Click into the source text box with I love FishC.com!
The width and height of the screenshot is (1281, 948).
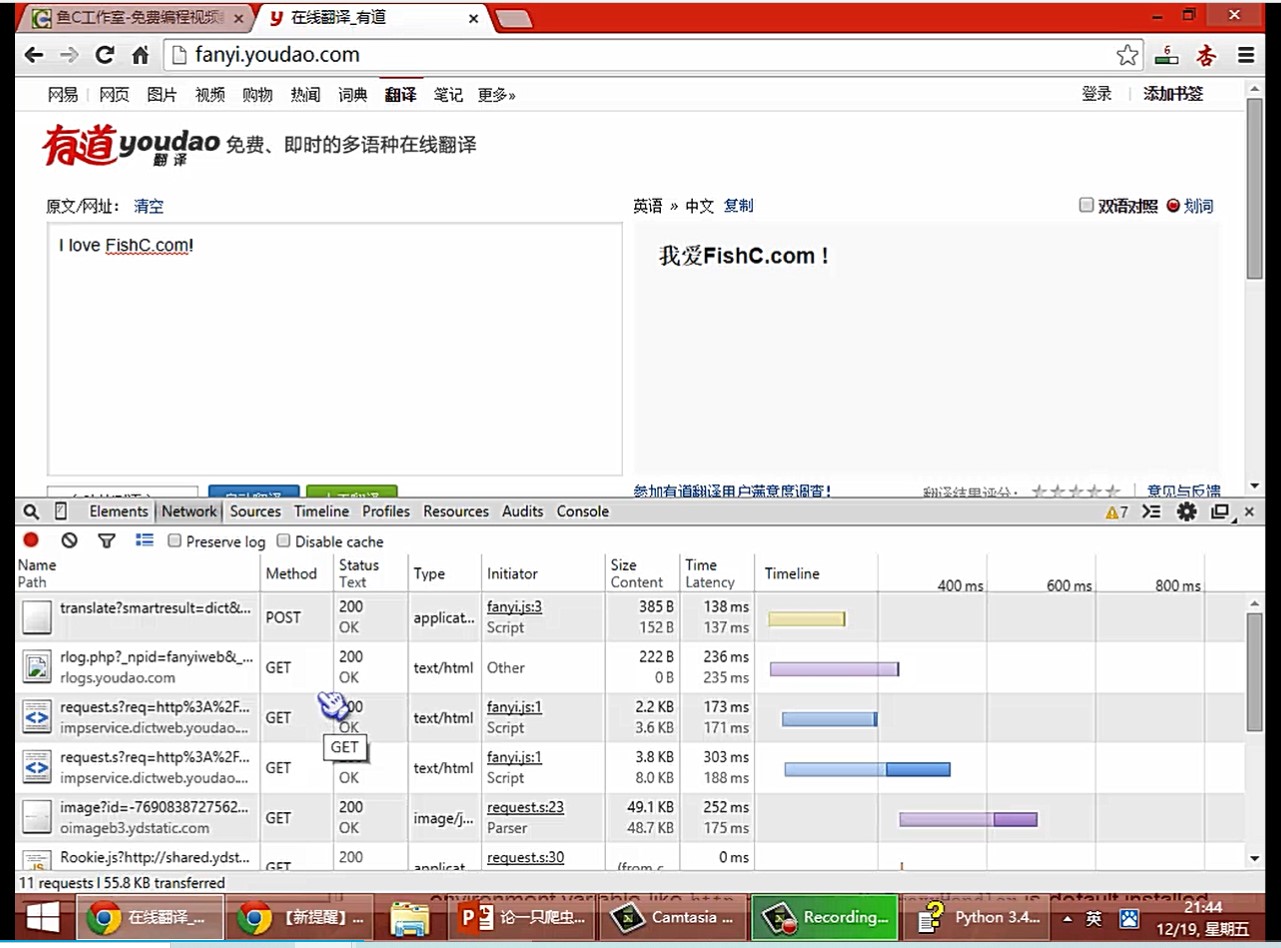coord(334,349)
